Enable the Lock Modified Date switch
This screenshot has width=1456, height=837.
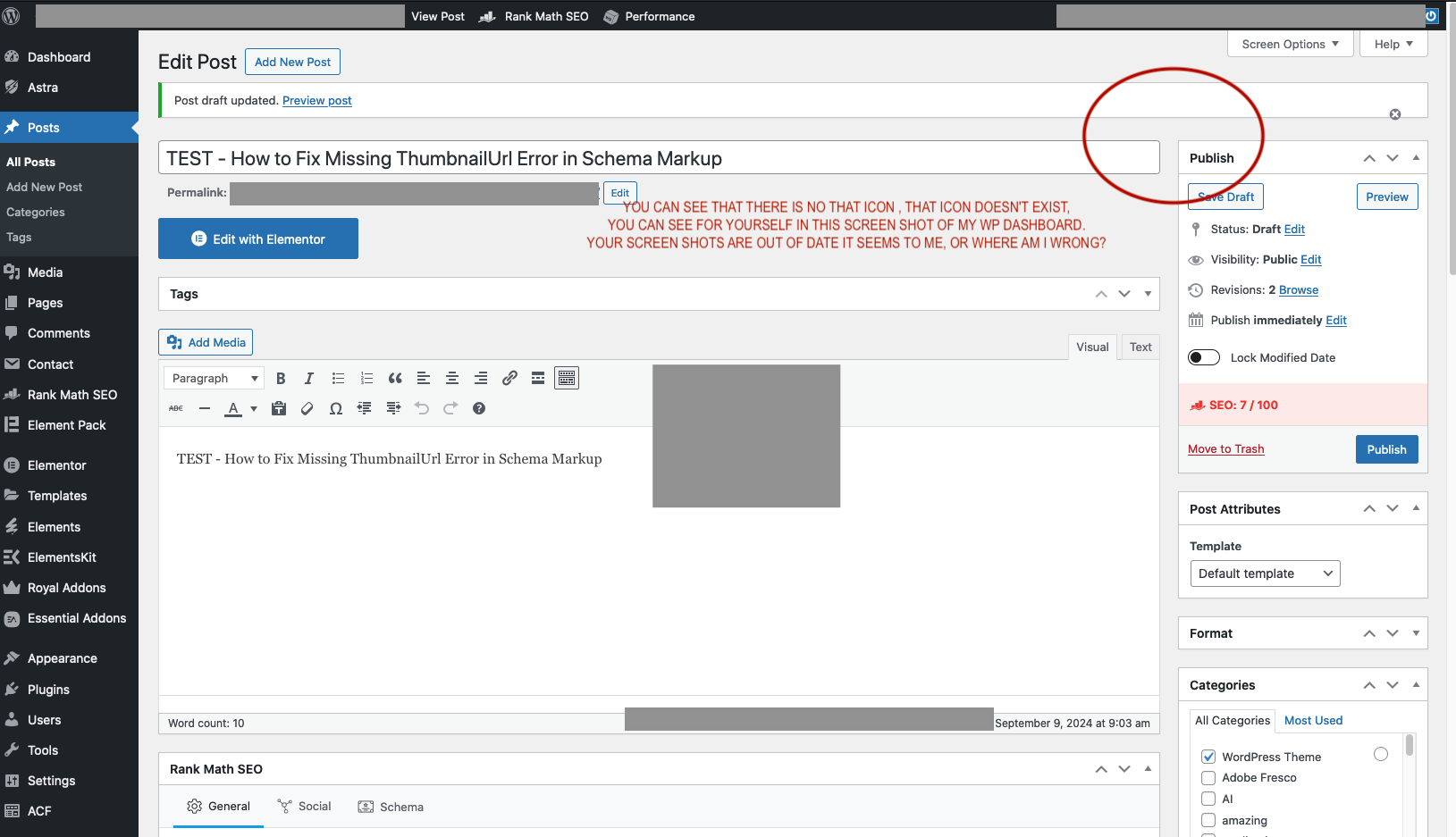coord(1204,357)
